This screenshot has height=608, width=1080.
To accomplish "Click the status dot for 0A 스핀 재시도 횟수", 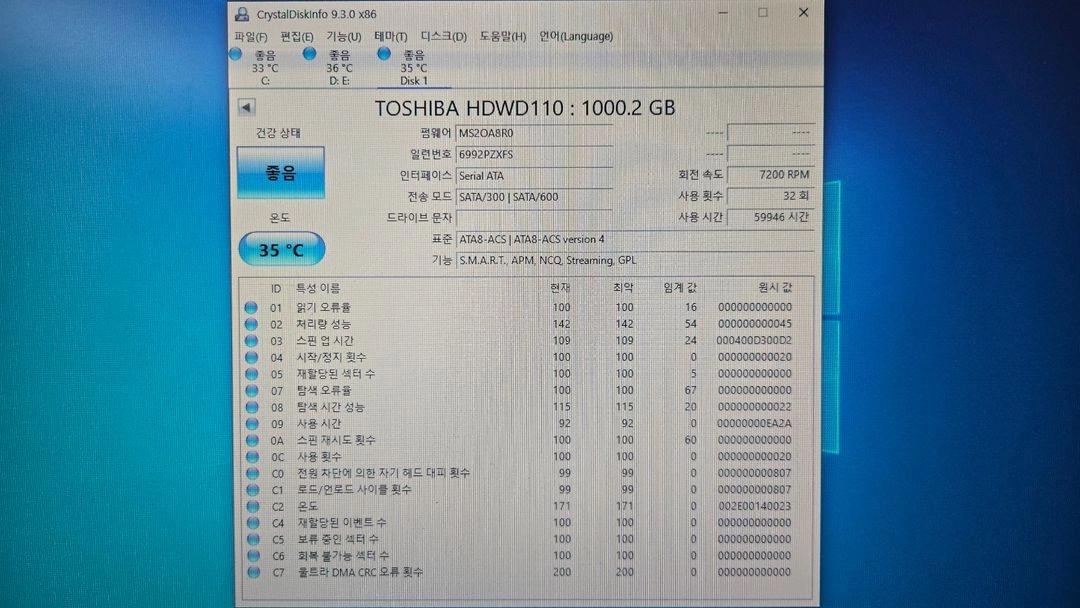I will coord(252,440).
